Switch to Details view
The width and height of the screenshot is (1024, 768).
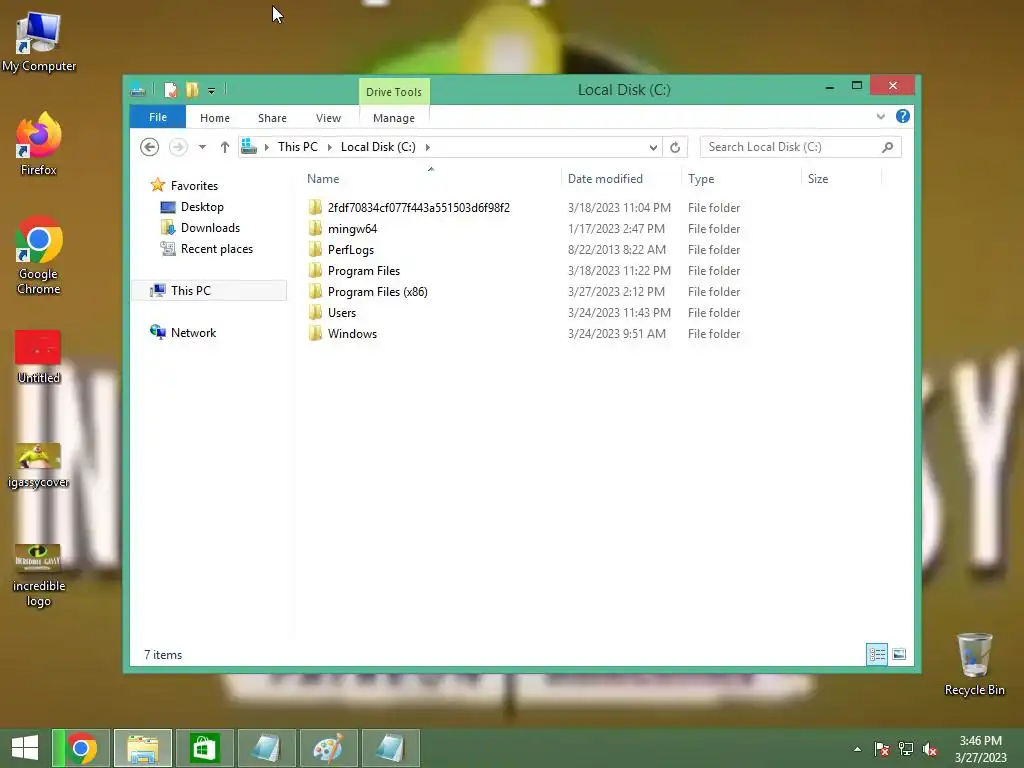[x=877, y=654]
